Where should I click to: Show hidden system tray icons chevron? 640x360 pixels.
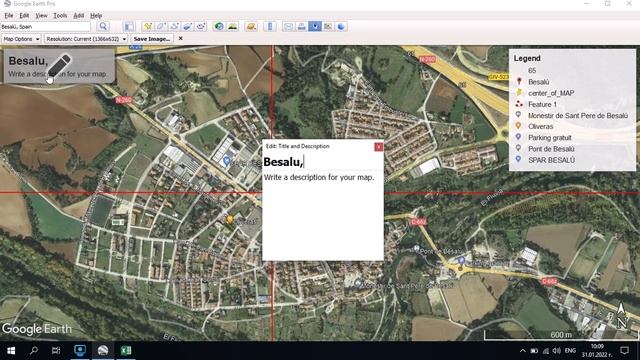522,351
